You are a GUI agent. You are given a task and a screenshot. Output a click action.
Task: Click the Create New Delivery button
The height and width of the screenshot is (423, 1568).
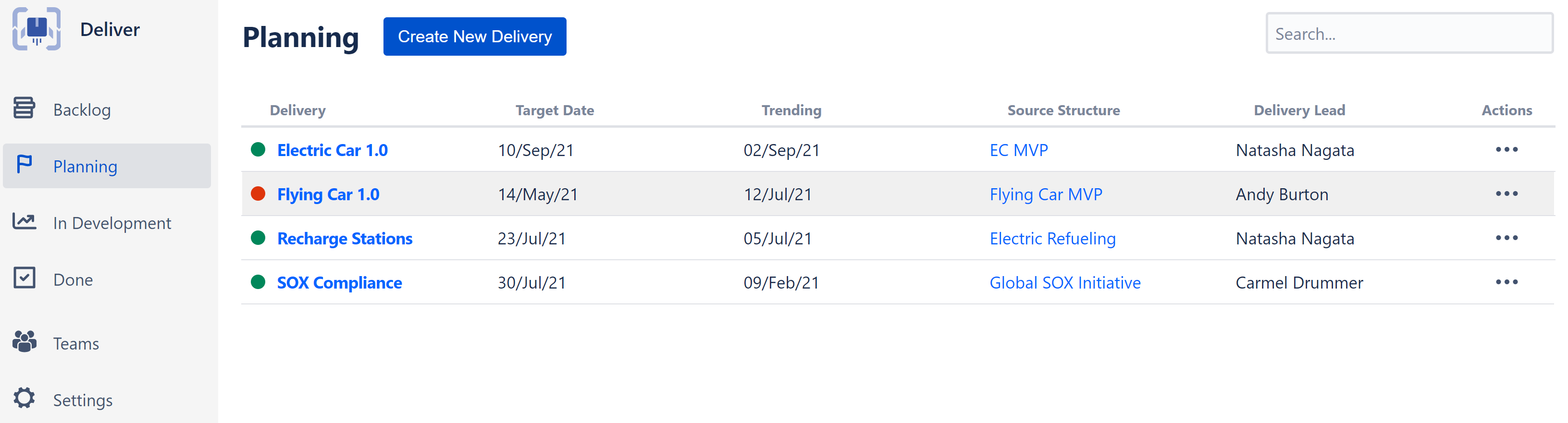[x=474, y=36]
